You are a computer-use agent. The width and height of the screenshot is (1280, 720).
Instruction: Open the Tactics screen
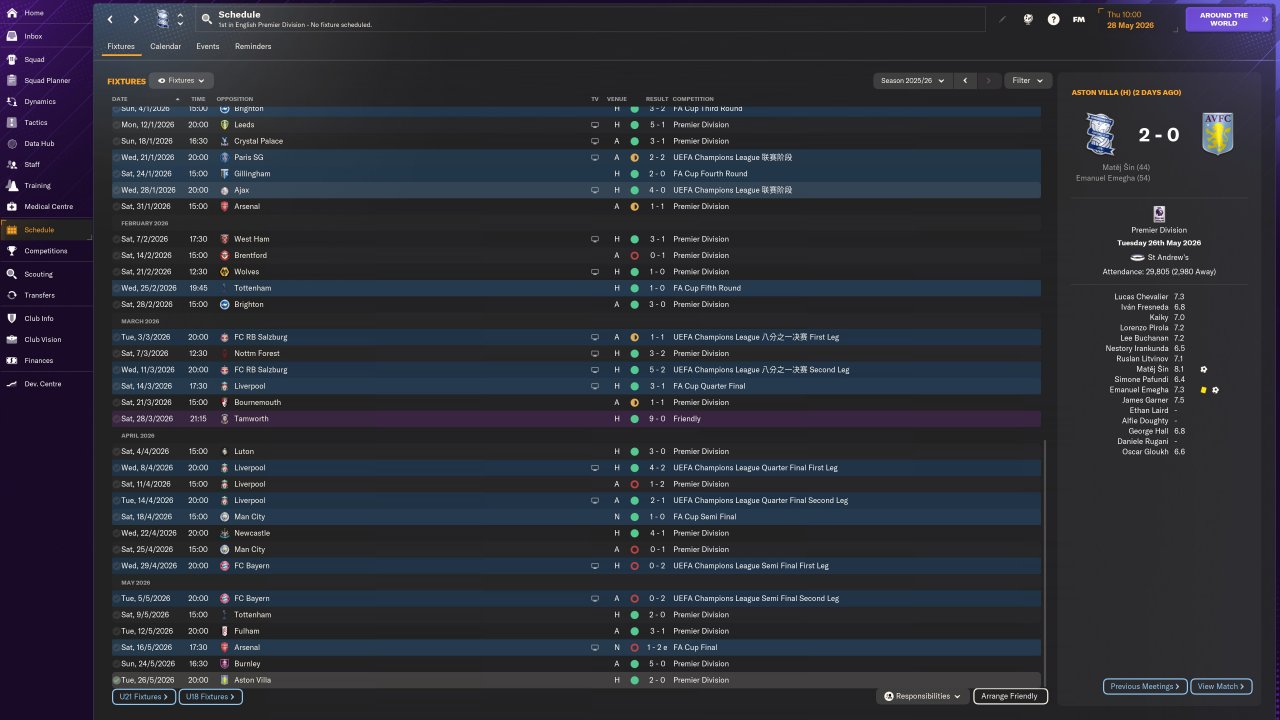point(46,122)
